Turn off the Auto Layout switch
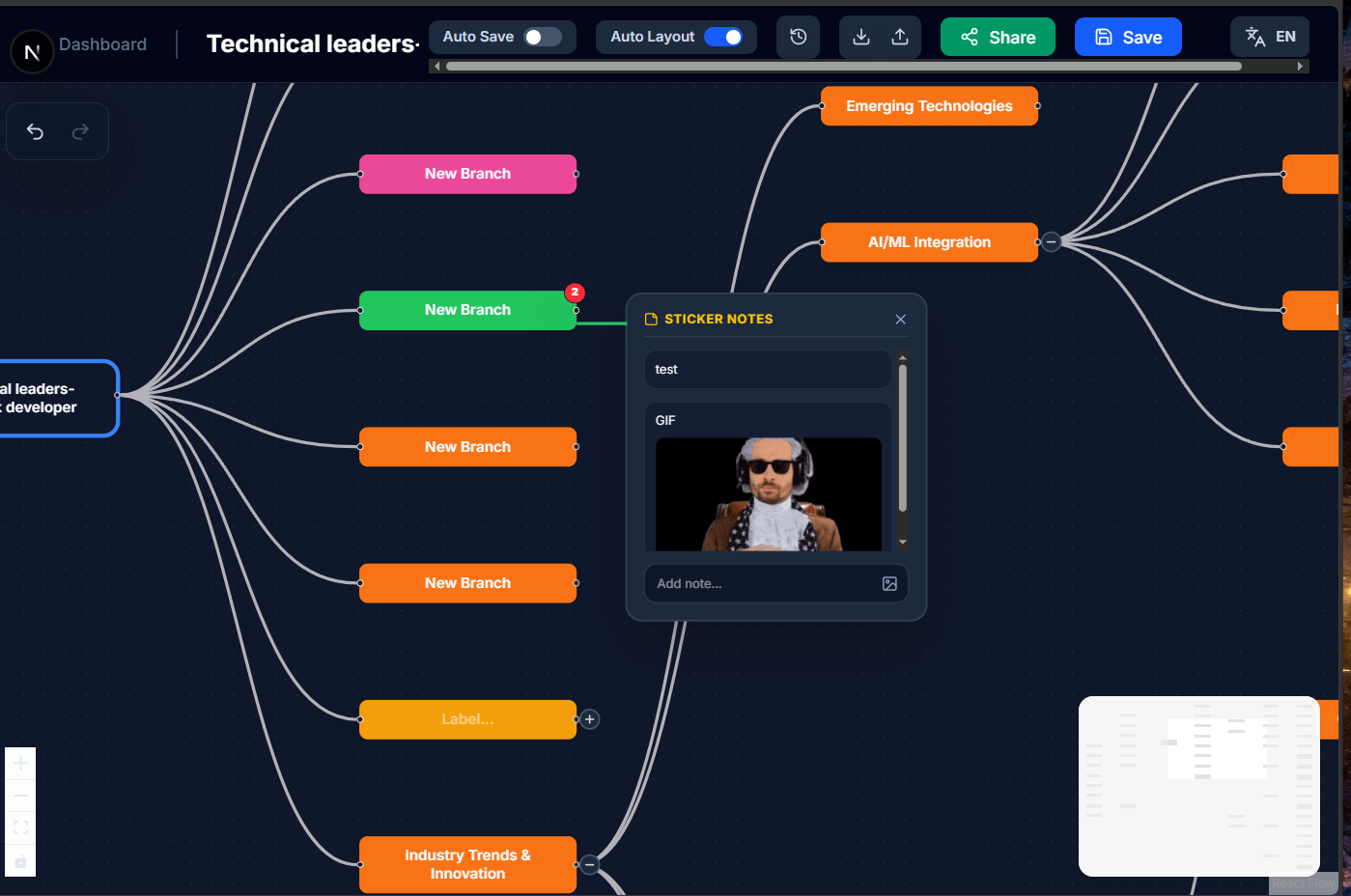 (723, 37)
